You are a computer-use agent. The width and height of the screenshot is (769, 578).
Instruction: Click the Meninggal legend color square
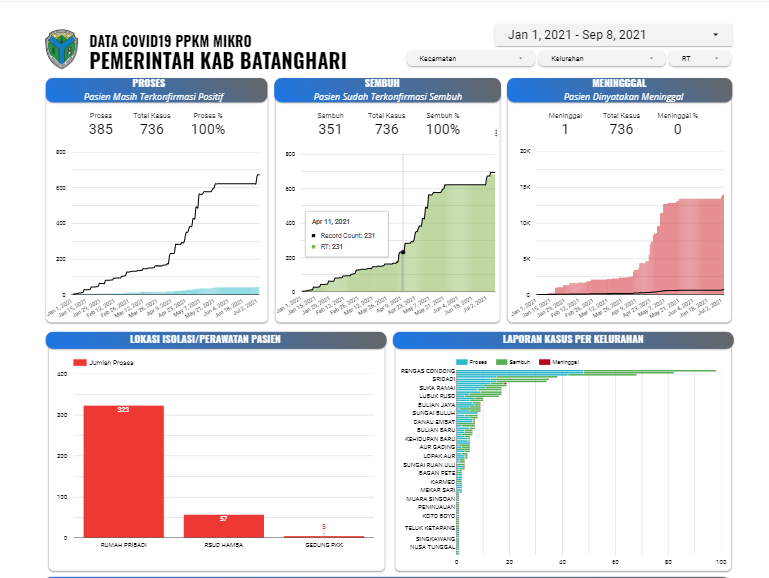545,361
